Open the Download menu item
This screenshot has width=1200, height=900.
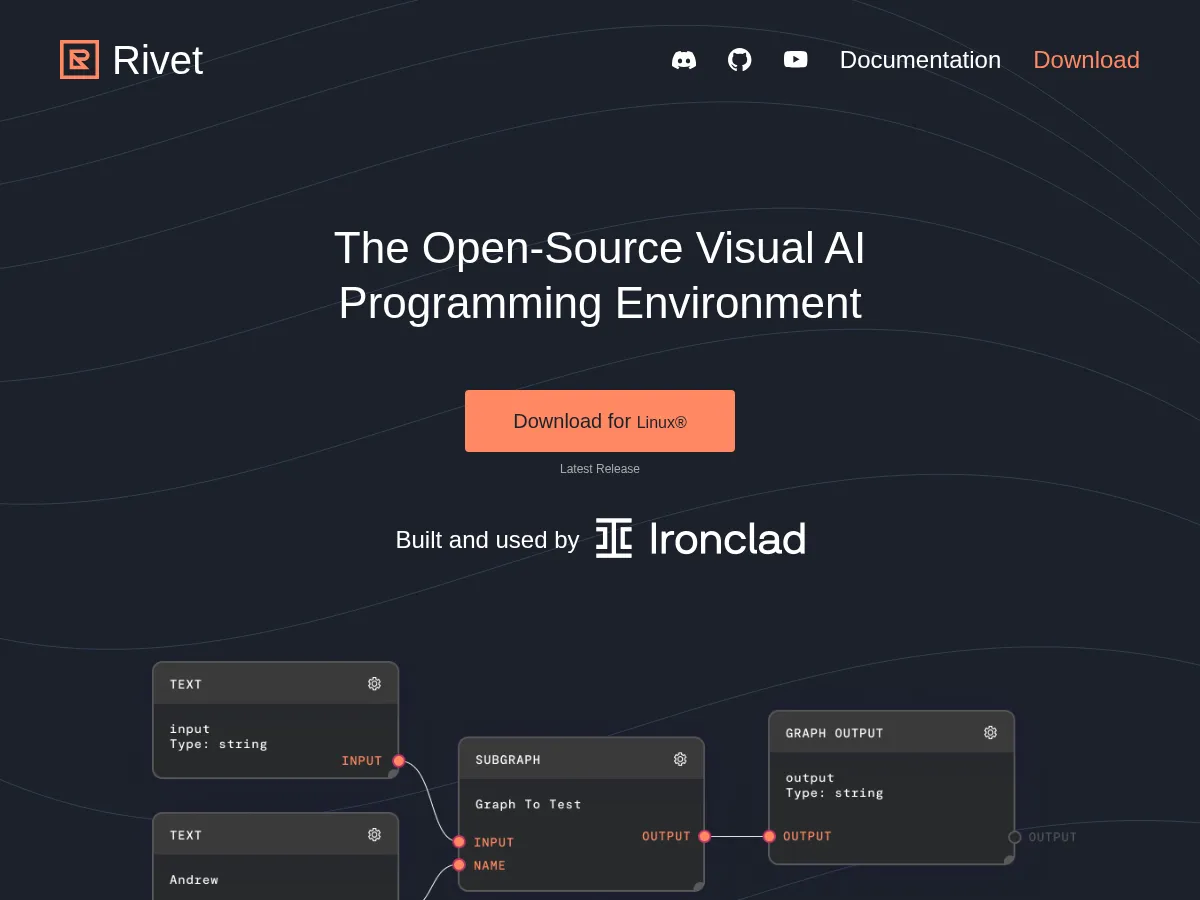1086,60
